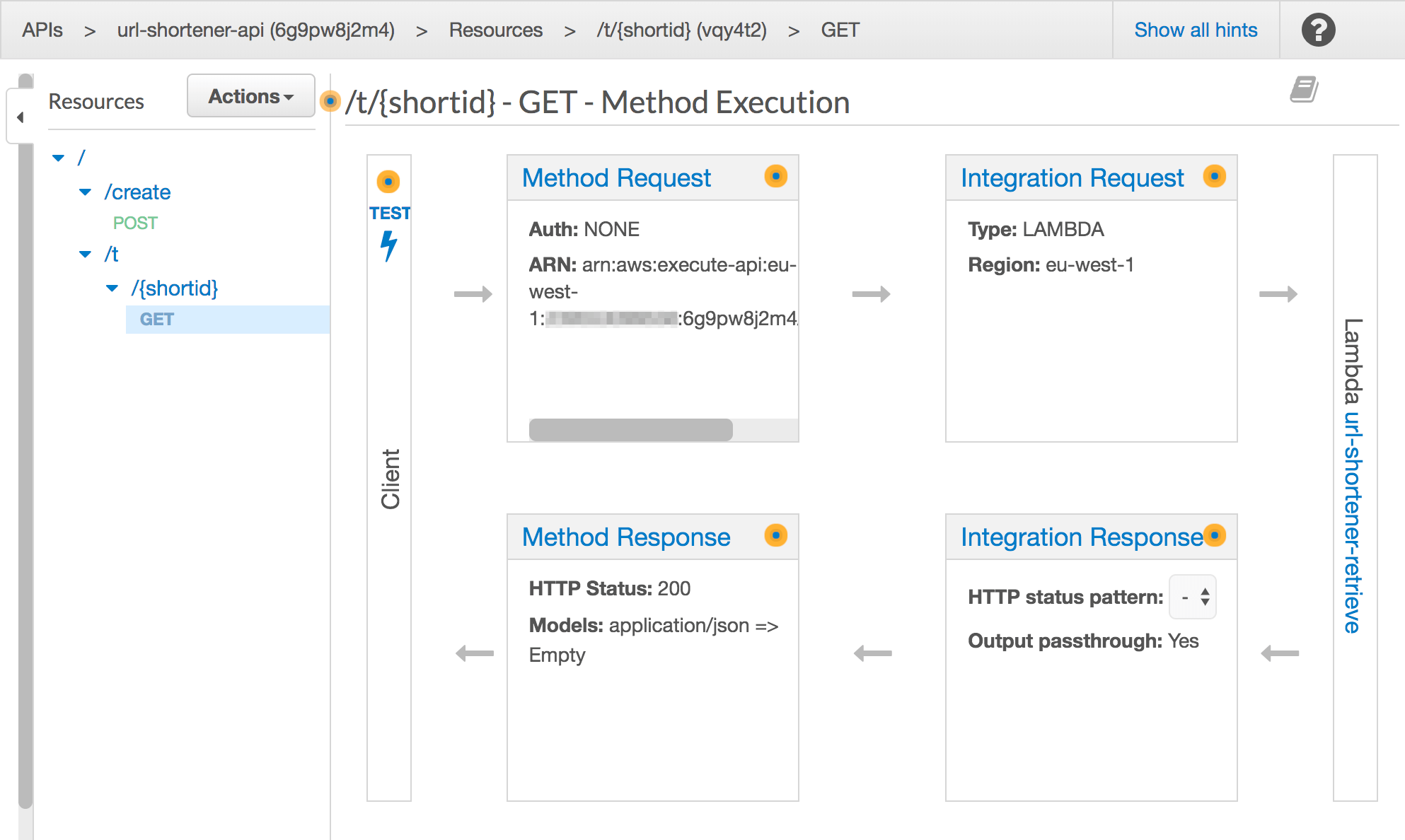Collapse the Resources sidebar with the arrow icon
The image size is (1405, 840).
click(21, 117)
